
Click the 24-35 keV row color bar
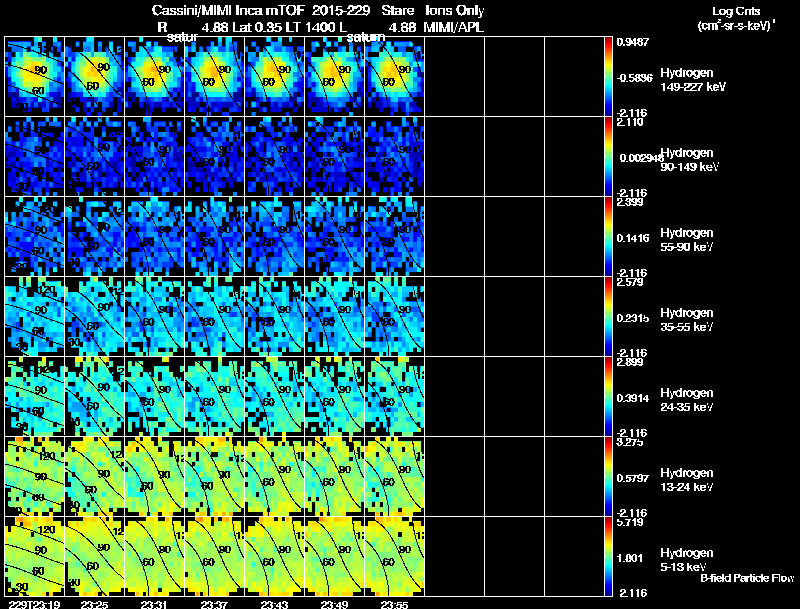(x=608, y=397)
